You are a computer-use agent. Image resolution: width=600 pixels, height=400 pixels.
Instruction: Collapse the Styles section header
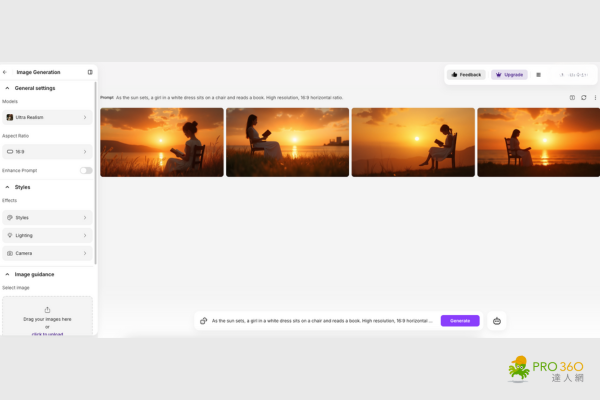pyautogui.click(x=7, y=187)
